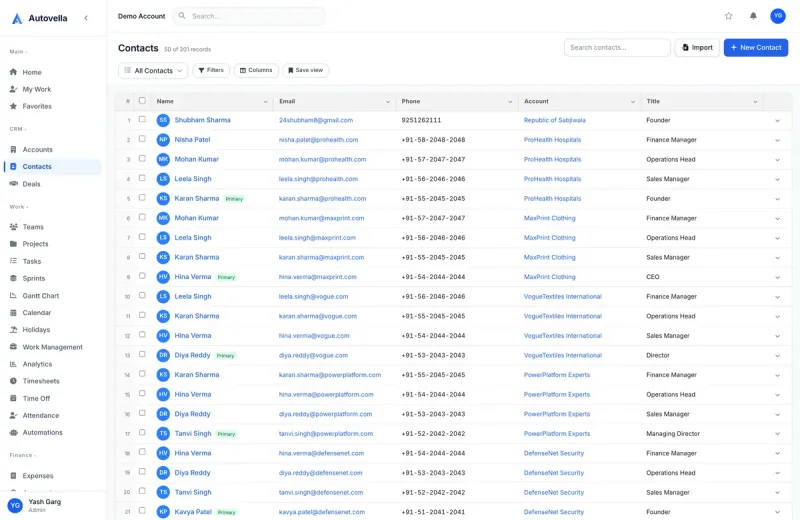Click the global Search field in header
Image resolution: width=800 pixels, height=520 pixels.
pos(249,16)
